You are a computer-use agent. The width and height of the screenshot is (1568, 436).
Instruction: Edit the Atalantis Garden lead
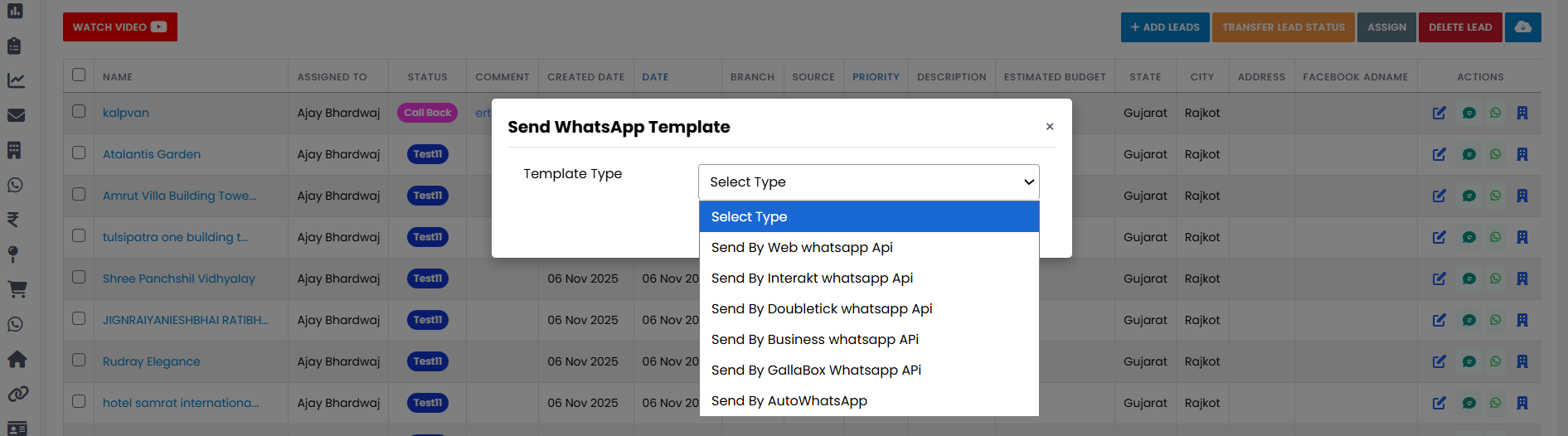[x=1439, y=154]
